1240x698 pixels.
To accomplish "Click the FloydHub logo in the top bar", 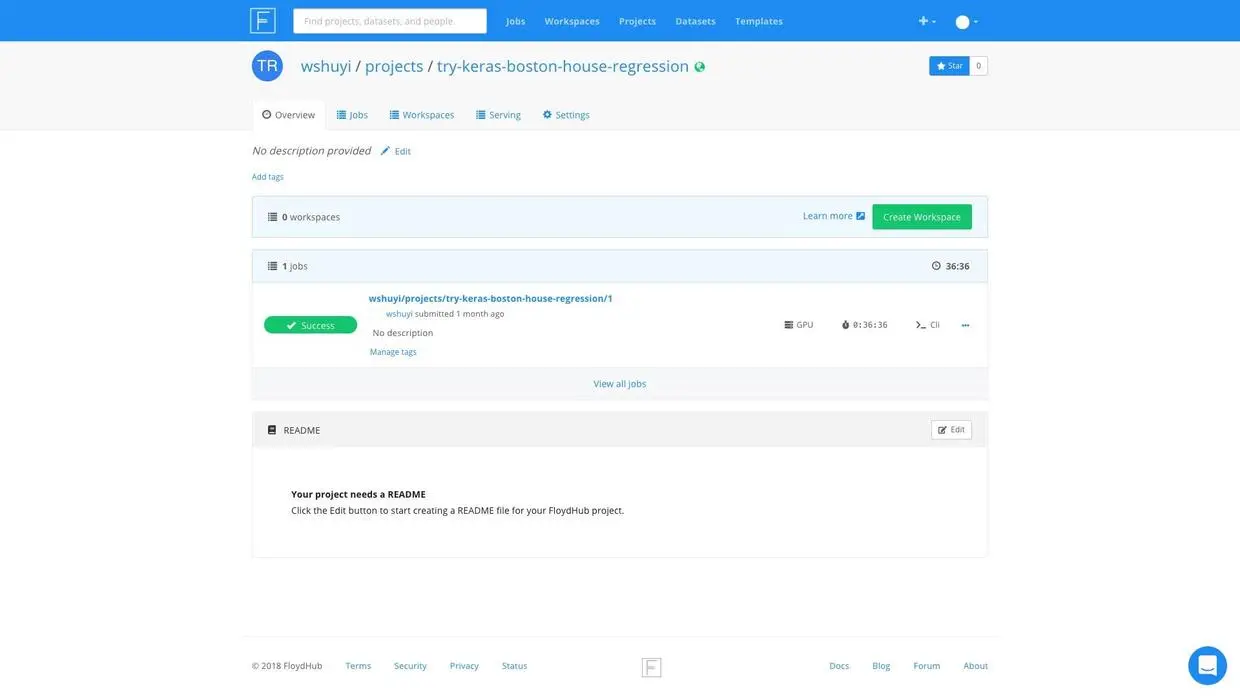I will point(262,21).
